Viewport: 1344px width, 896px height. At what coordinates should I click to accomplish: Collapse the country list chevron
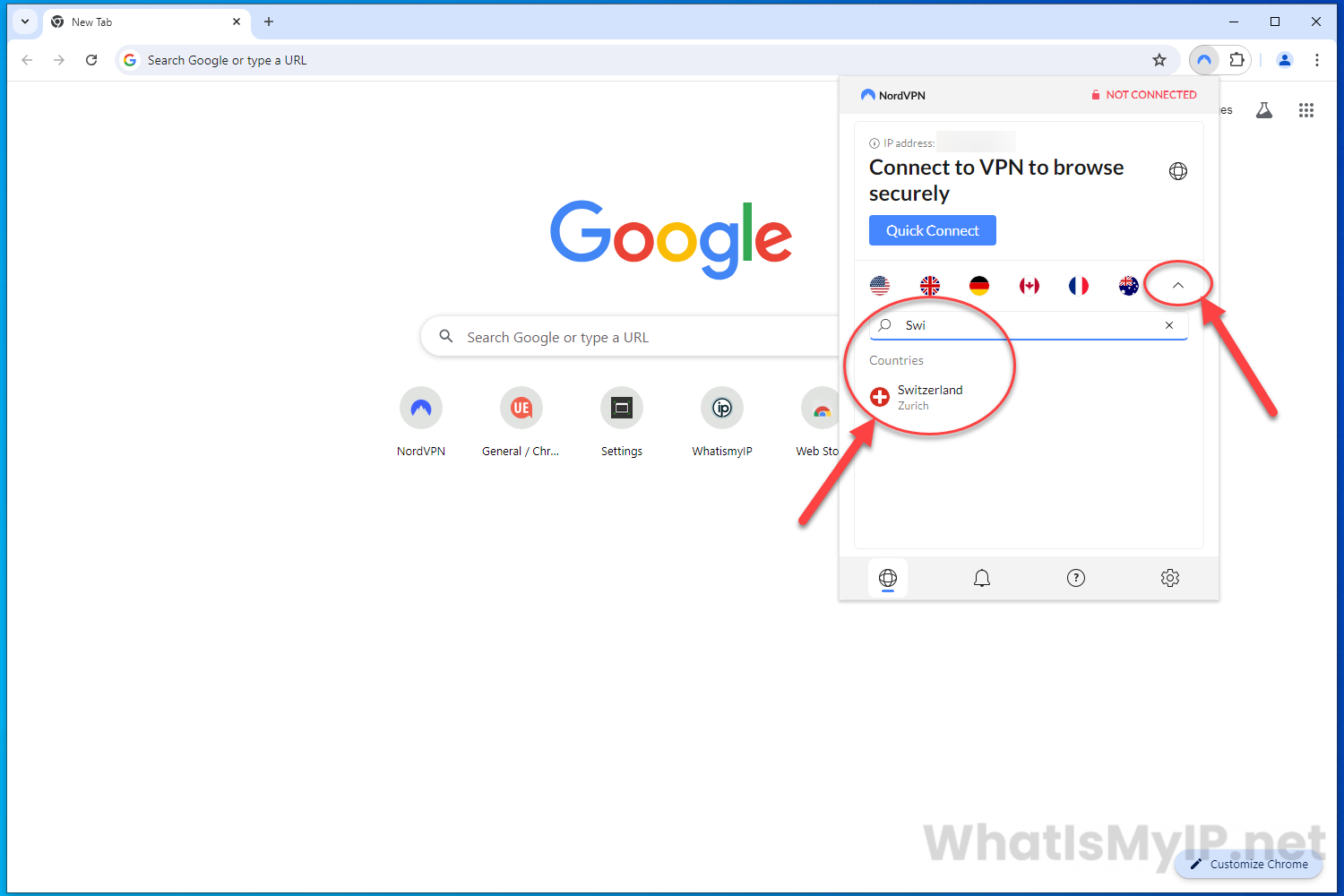click(1178, 285)
